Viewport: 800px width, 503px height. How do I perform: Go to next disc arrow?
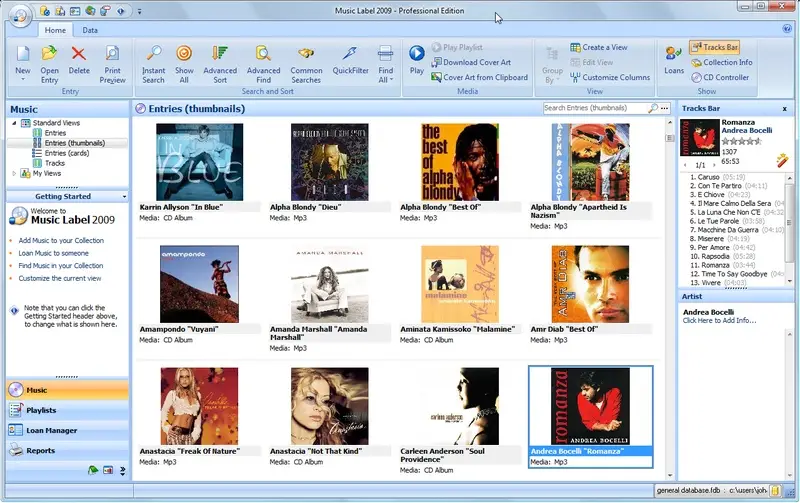tap(714, 165)
